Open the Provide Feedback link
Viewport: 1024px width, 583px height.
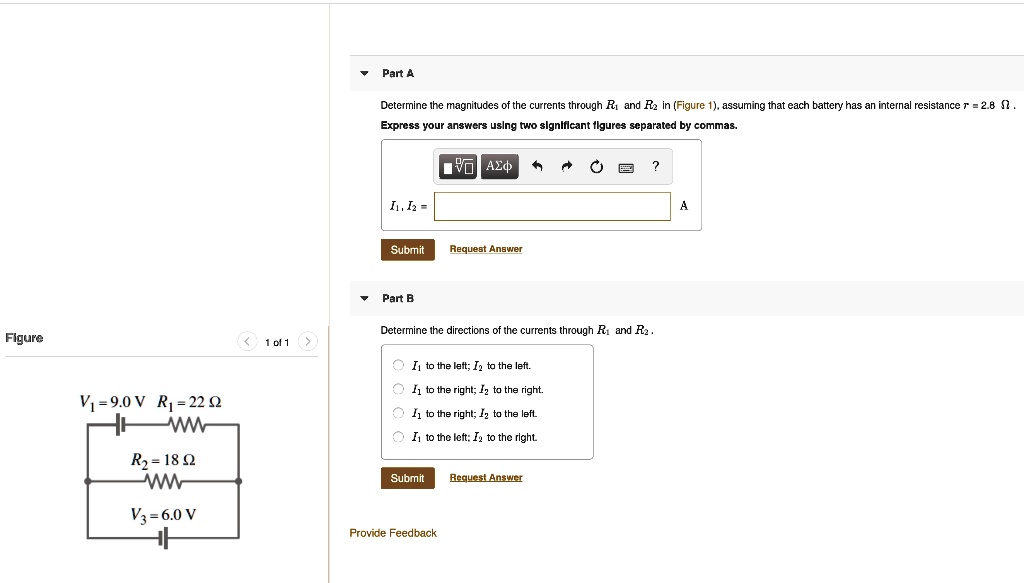[393, 533]
